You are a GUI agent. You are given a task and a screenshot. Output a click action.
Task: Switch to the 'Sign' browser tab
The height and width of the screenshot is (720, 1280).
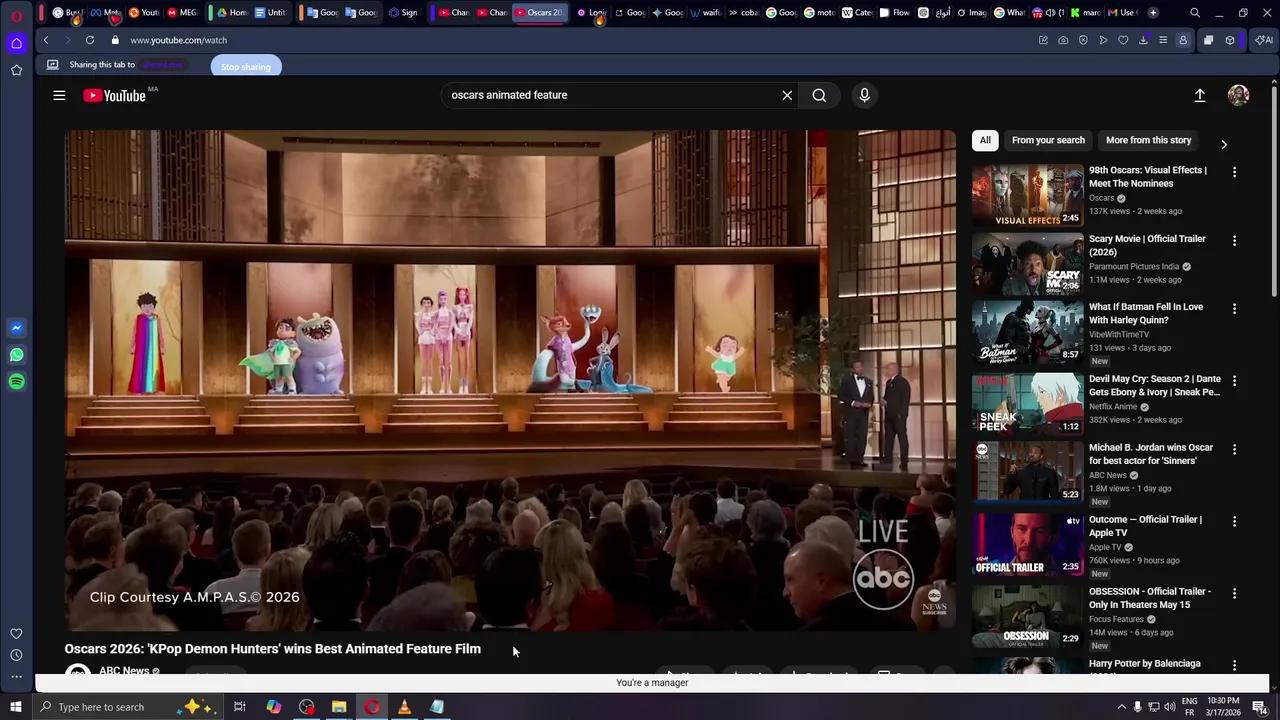click(x=404, y=13)
